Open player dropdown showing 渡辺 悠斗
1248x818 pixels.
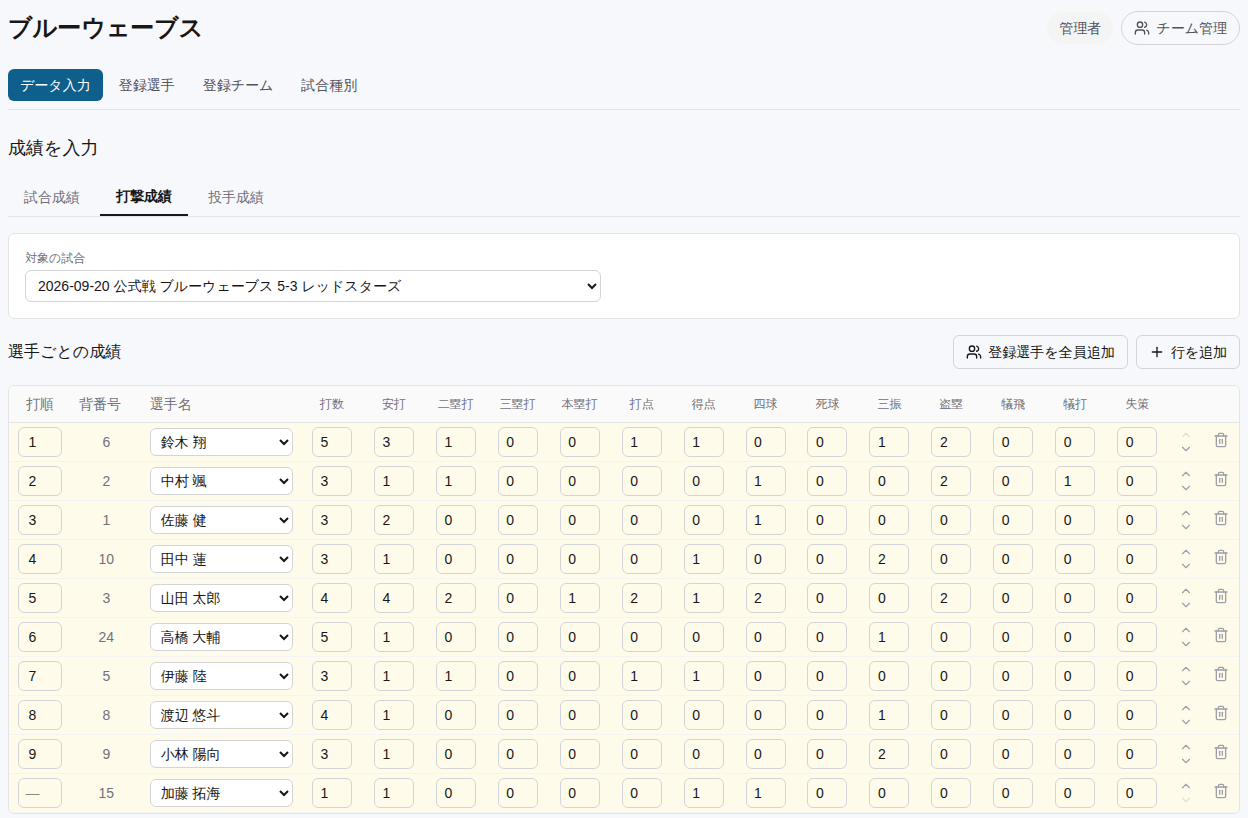point(221,715)
